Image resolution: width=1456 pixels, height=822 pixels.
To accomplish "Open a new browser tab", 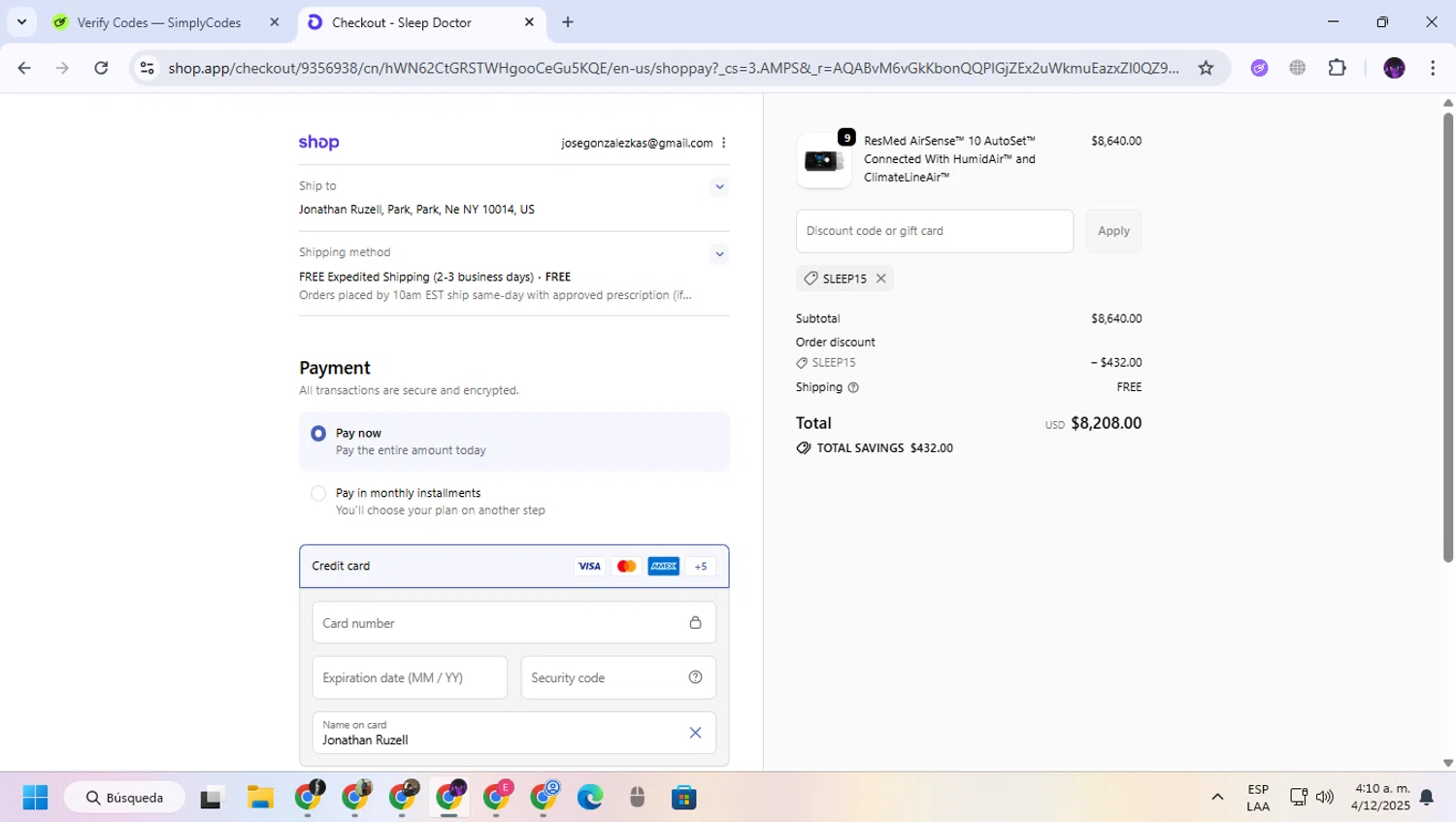I will (568, 22).
